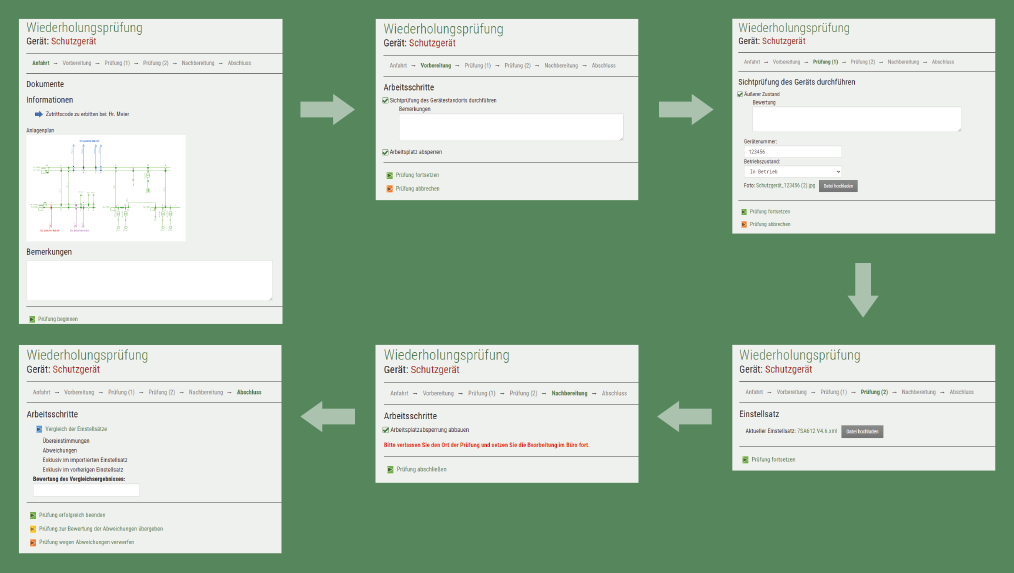Click the green icon beside Prüfung beginnen
Viewport: 1014px width, 573px height.
32,319
